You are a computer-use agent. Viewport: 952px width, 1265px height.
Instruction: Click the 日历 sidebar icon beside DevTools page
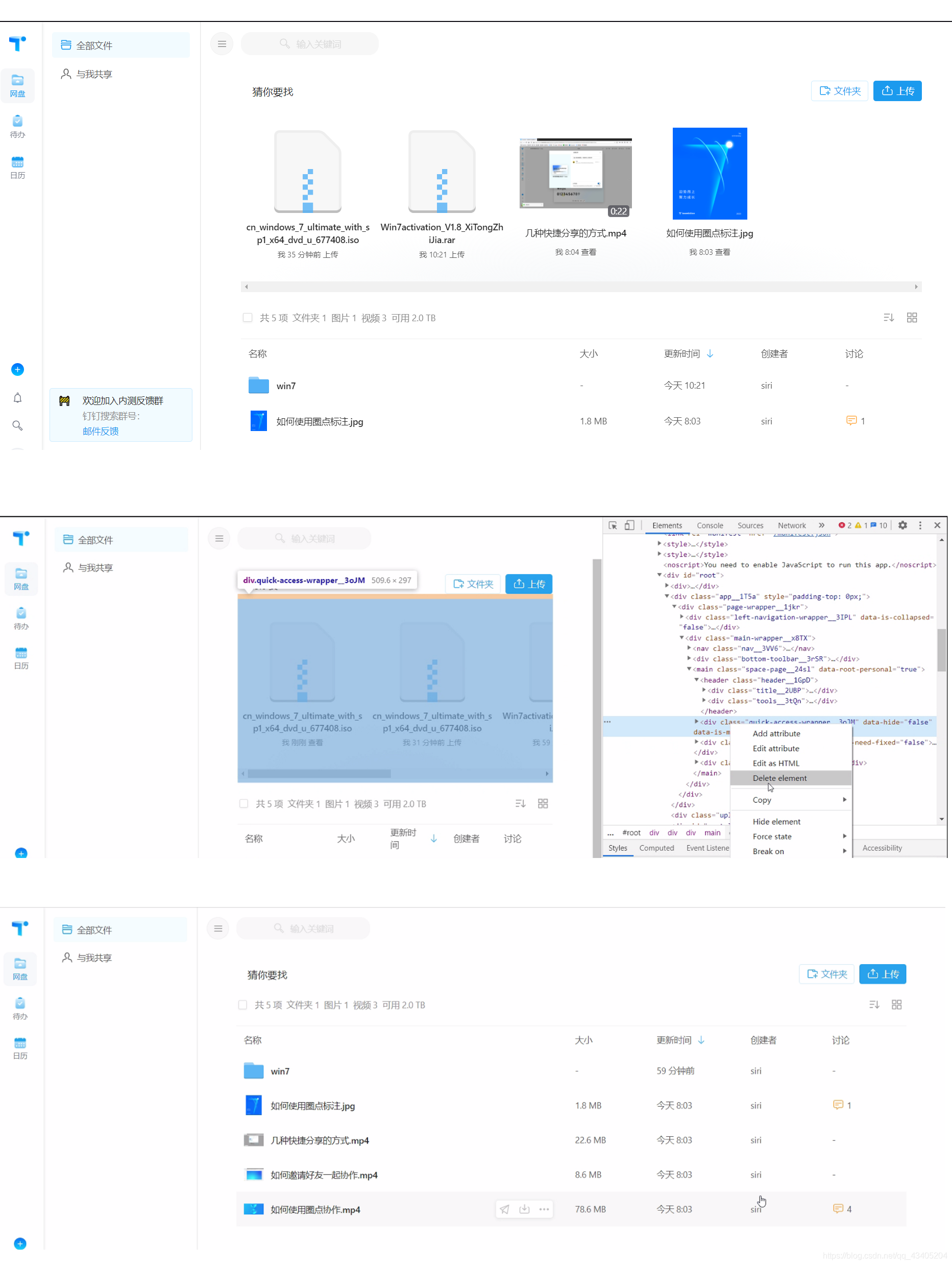[21, 658]
